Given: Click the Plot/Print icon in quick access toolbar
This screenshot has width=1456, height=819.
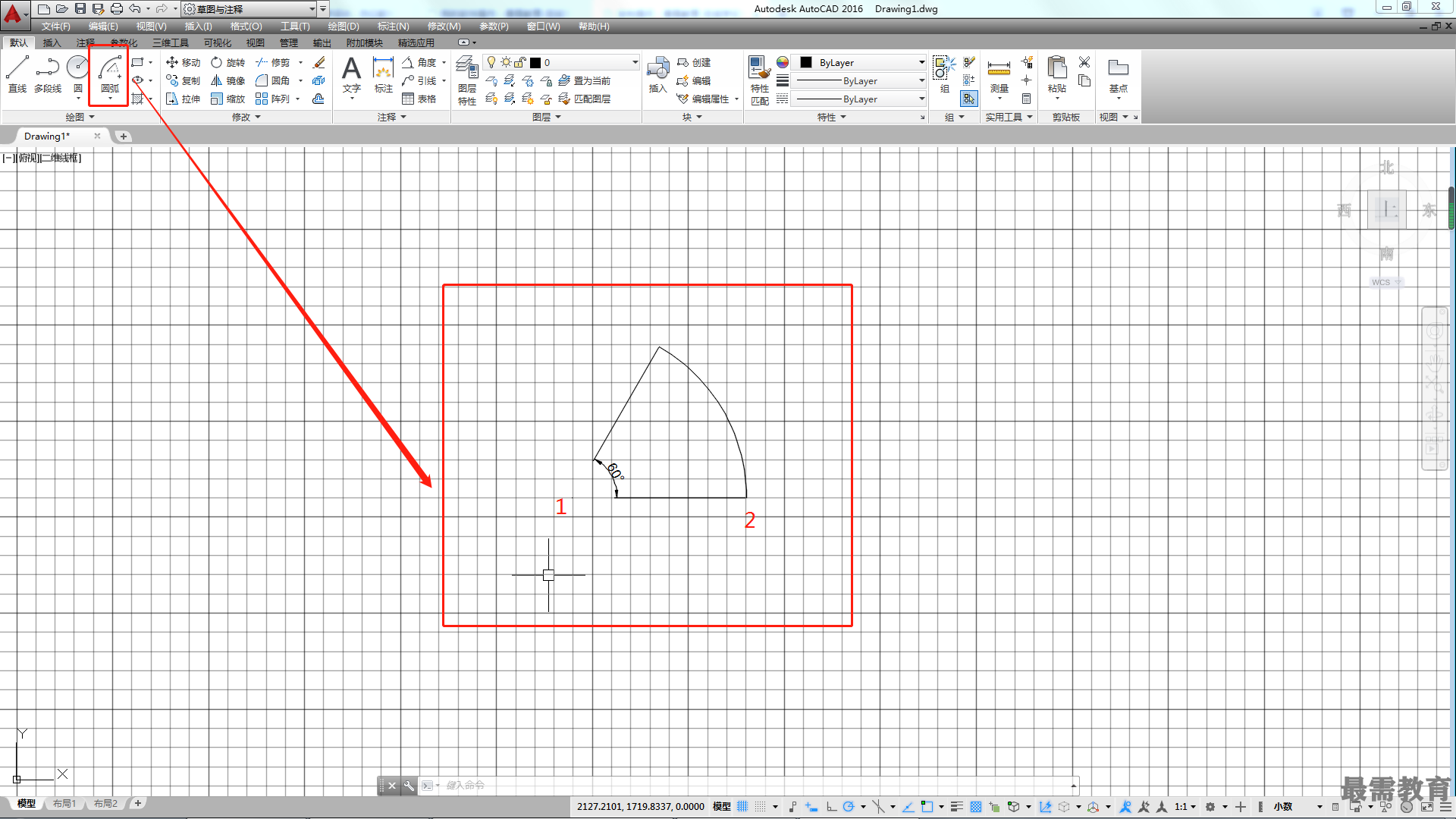Looking at the screenshot, I should [x=117, y=9].
